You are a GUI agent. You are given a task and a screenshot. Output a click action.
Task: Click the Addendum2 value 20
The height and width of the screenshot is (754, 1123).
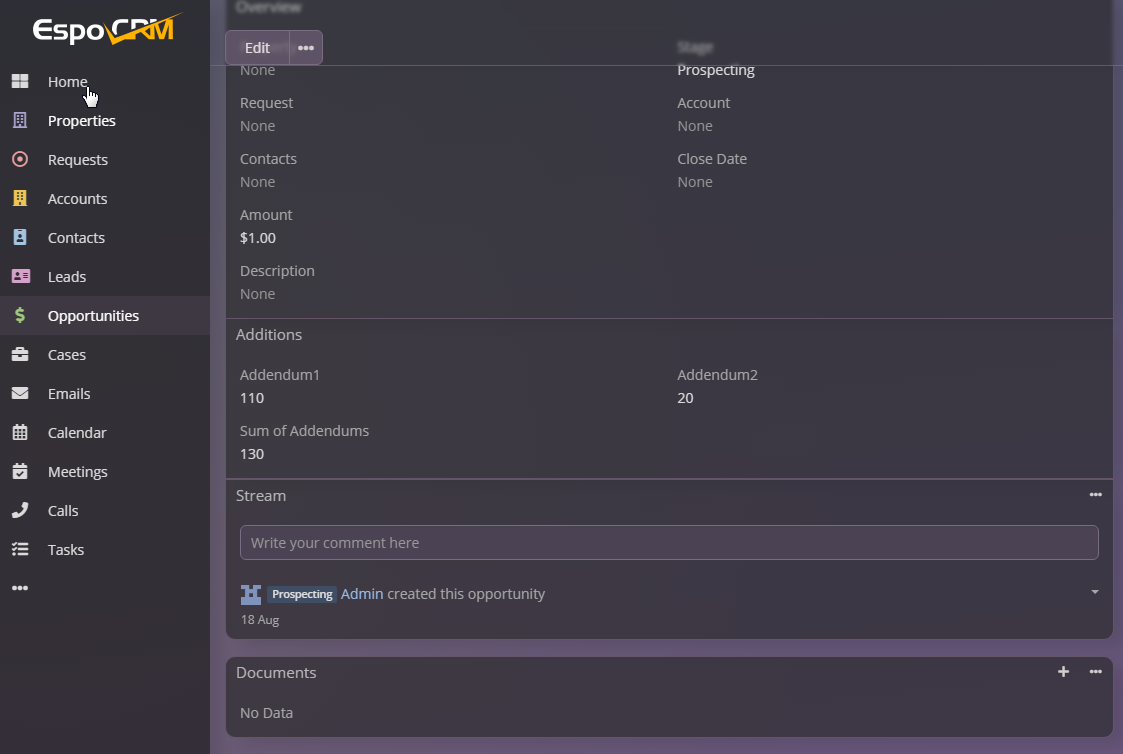pyautogui.click(x=685, y=398)
